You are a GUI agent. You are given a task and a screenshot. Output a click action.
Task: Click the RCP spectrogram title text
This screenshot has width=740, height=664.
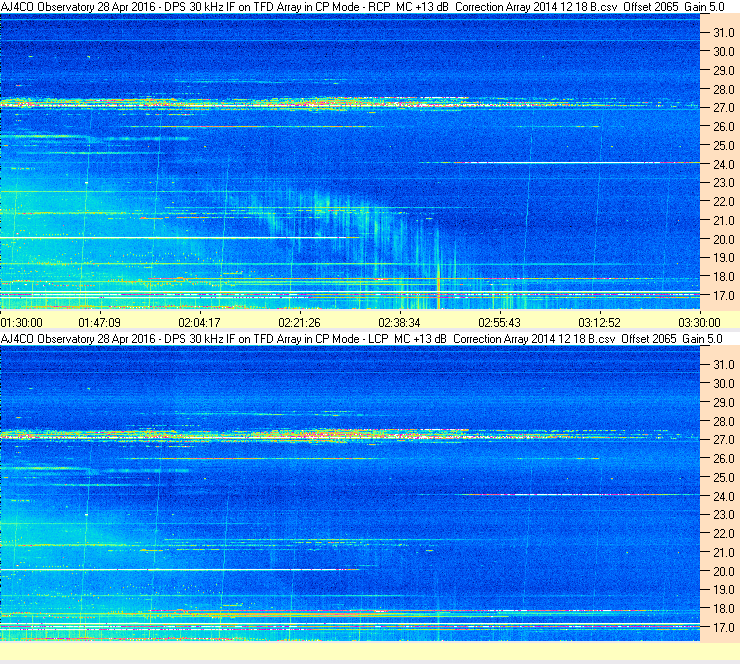click(x=362, y=7)
